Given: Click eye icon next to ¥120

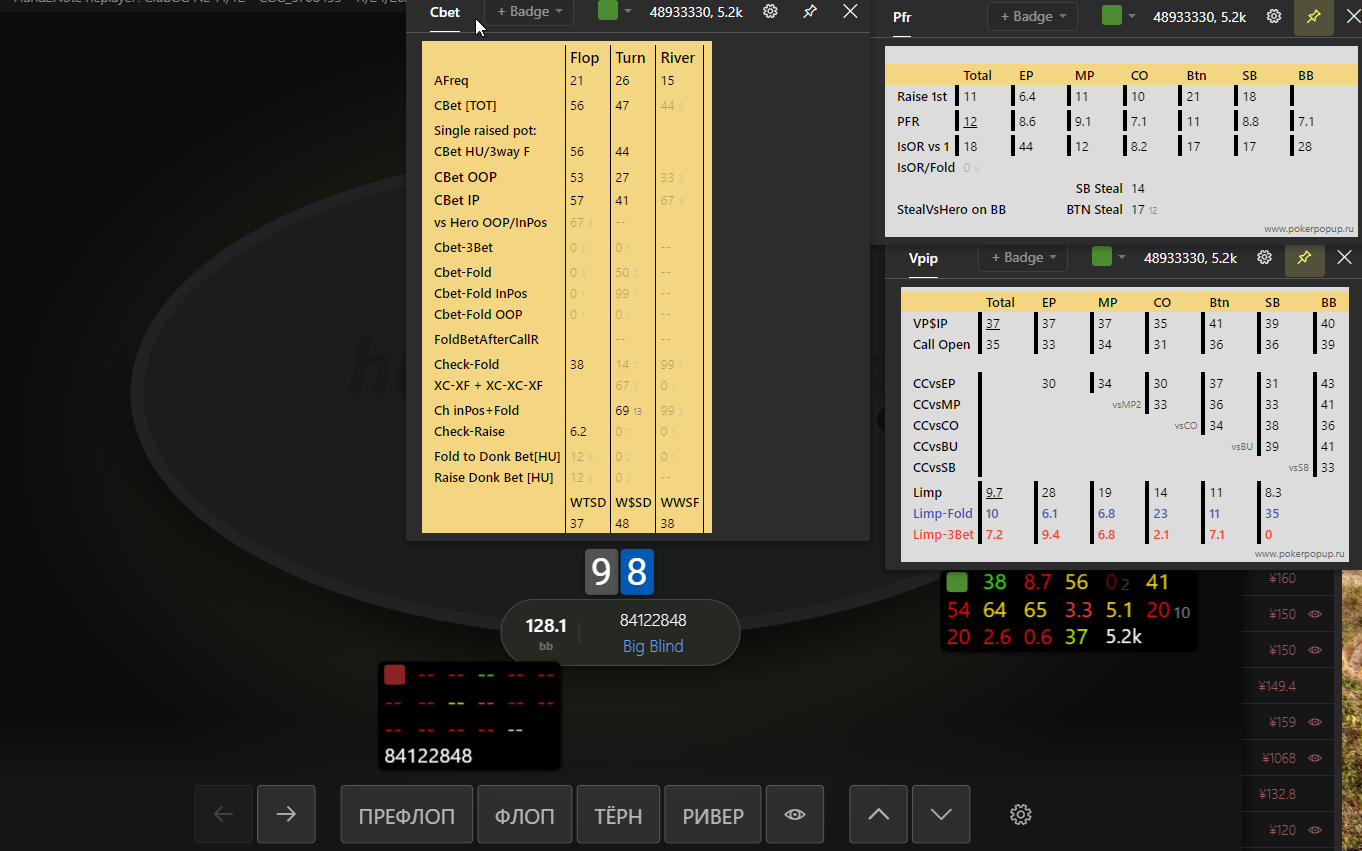Looking at the screenshot, I should [x=1315, y=830].
